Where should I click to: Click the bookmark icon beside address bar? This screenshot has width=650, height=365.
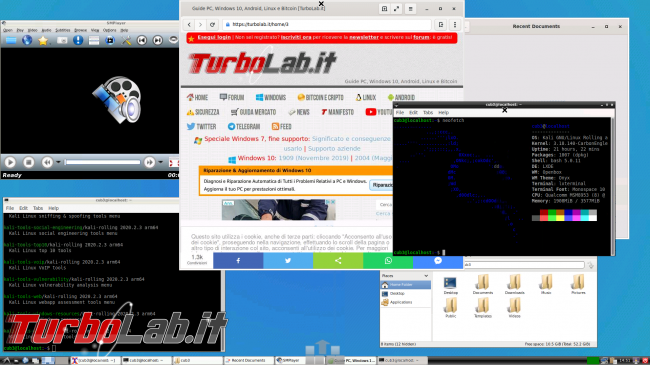[x=441, y=24]
